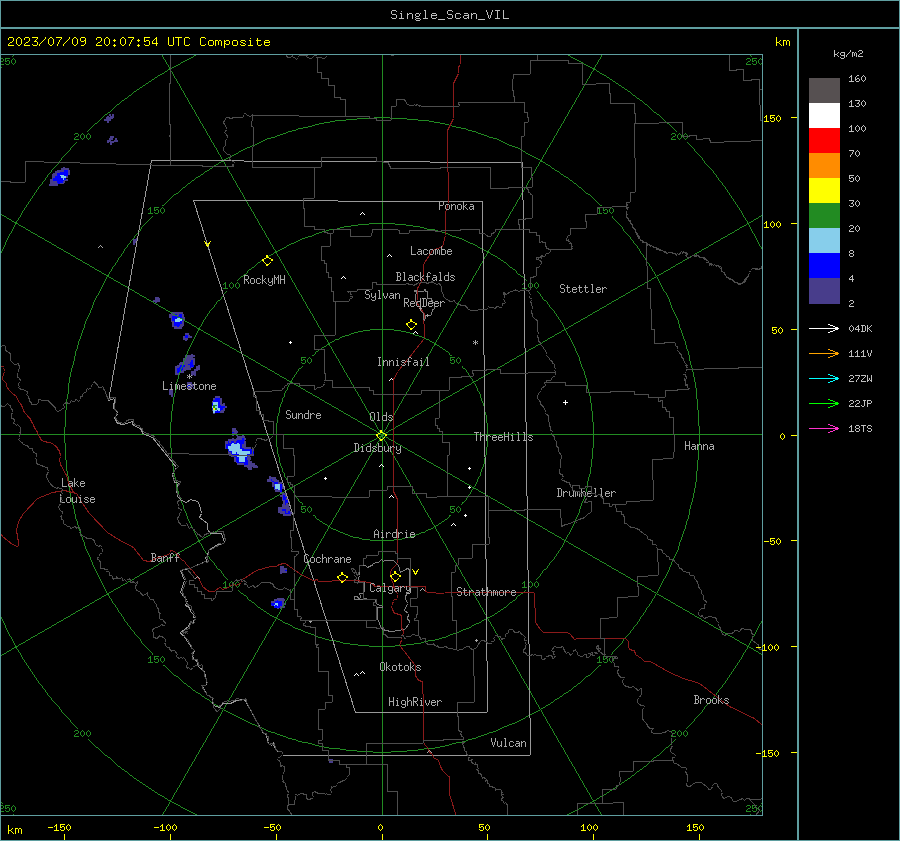This screenshot has width=900, height=841.
Task: Pick the red 70-100 kg/m2 color swatch
Action: (824, 141)
